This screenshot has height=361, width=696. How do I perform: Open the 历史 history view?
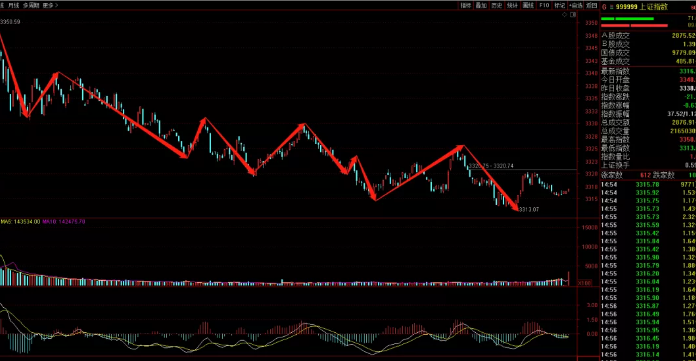(x=497, y=5)
